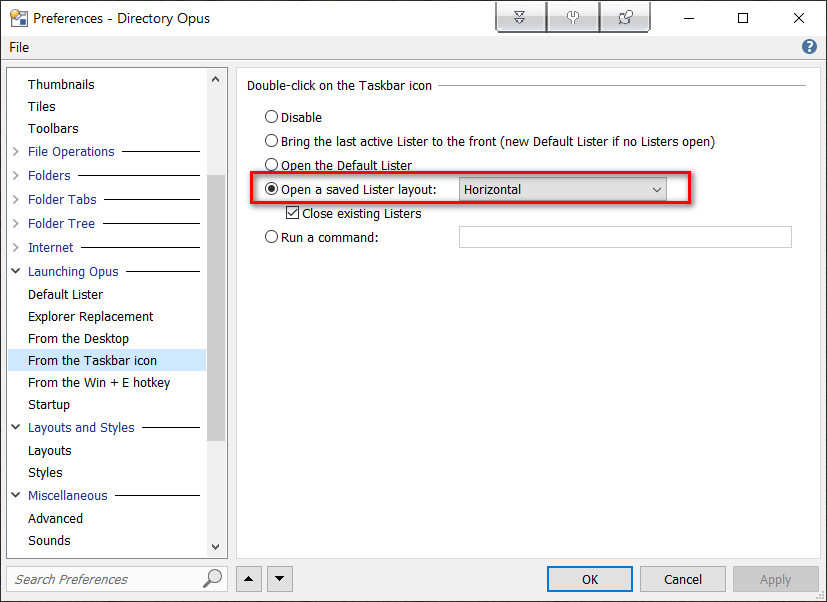Expand the File Operations category
The width and height of the screenshot is (827, 602).
coord(16,152)
